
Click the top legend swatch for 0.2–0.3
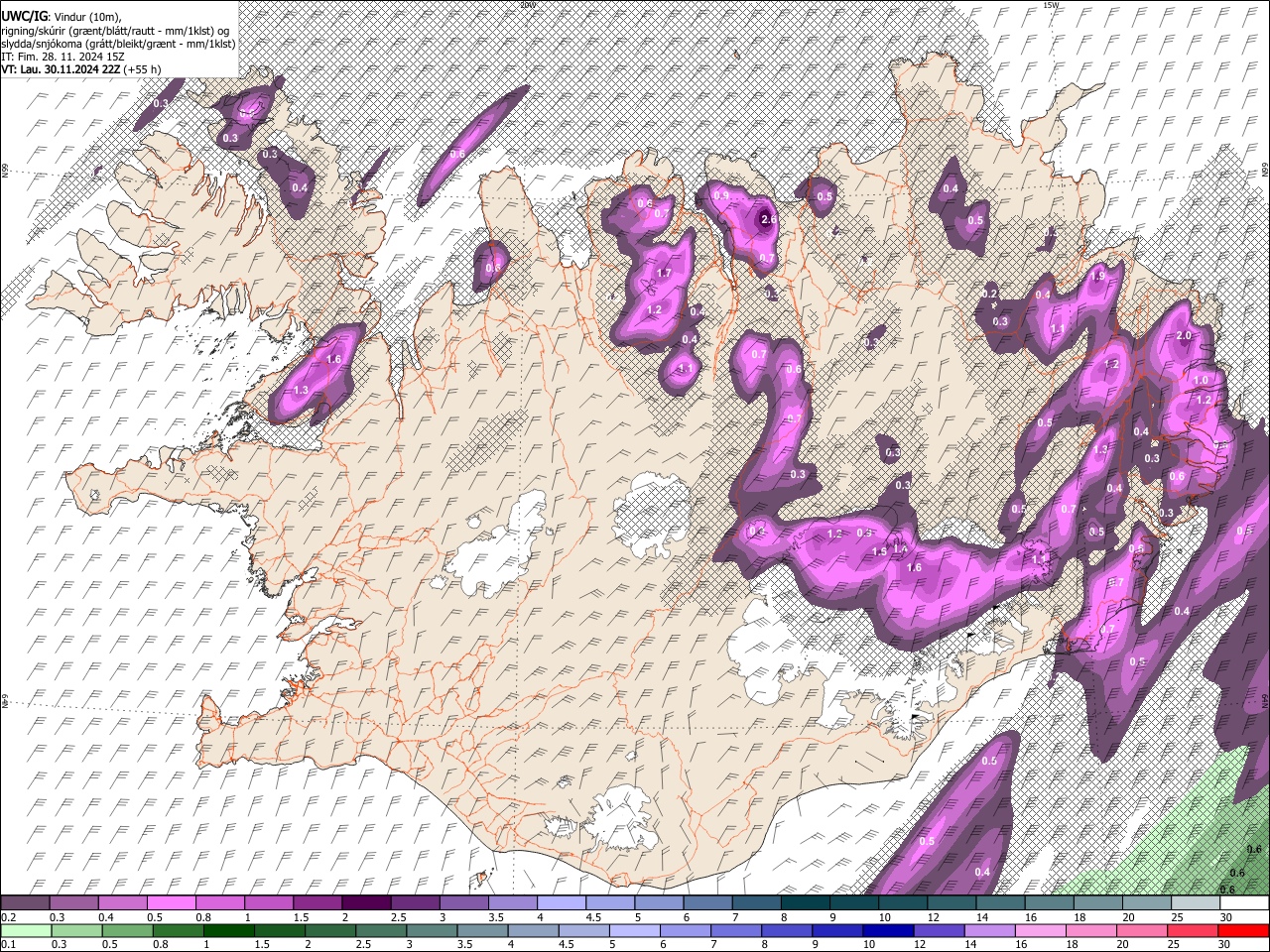pyautogui.click(x=25, y=903)
